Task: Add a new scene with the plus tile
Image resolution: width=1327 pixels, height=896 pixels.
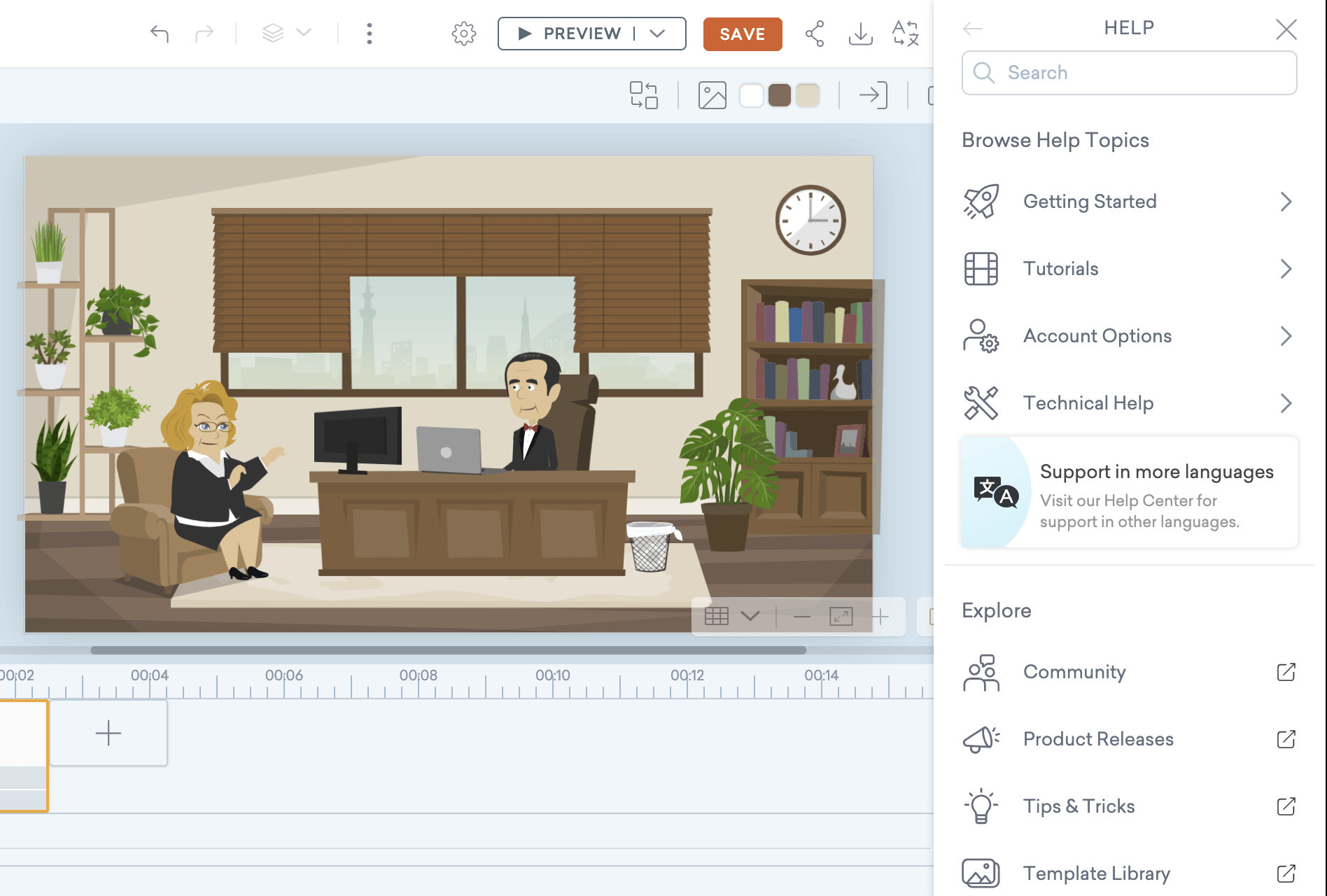Action: pyautogui.click(x=108, y=733)
